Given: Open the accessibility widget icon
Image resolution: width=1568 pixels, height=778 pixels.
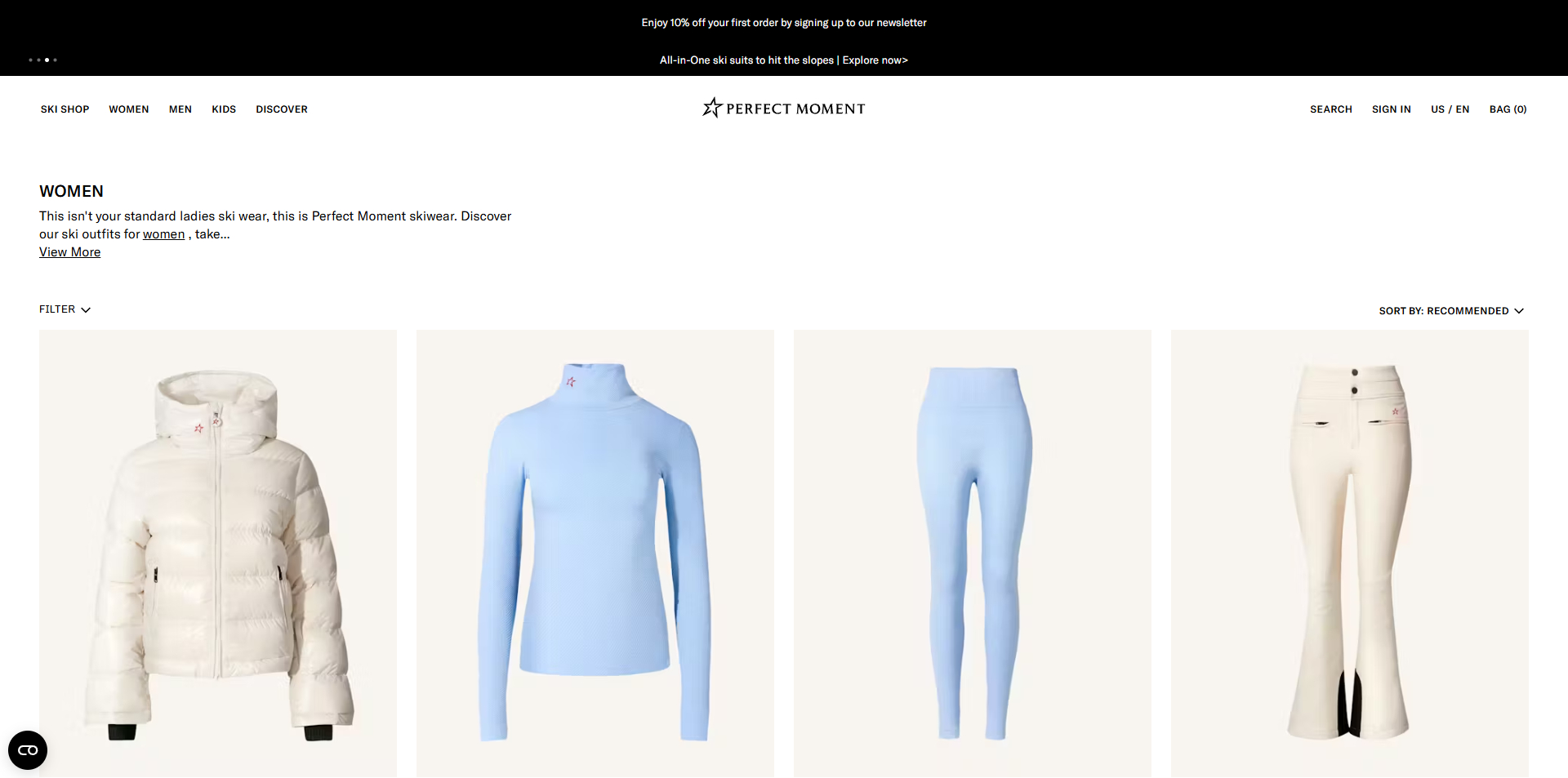Looking at the screenshot, I should (x=28, y=749).
